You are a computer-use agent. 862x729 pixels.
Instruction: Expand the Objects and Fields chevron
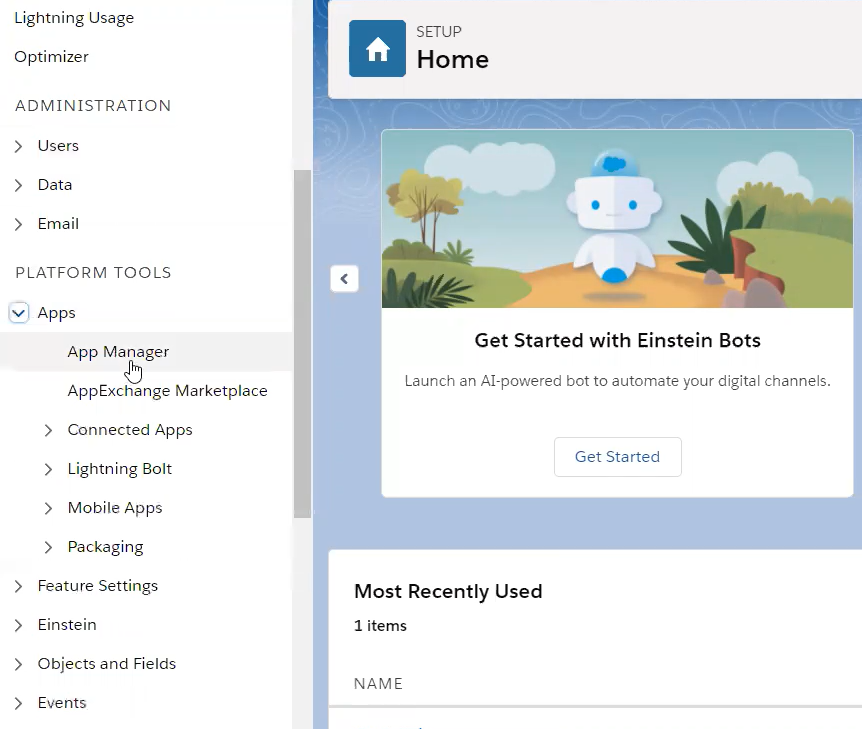pos(18,665)
